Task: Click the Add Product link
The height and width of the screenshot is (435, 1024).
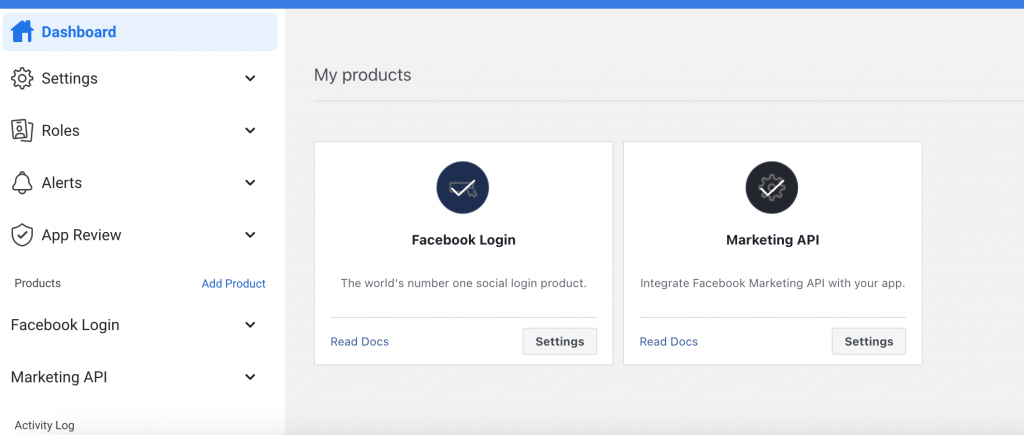Action: click(x=234, y=284)
